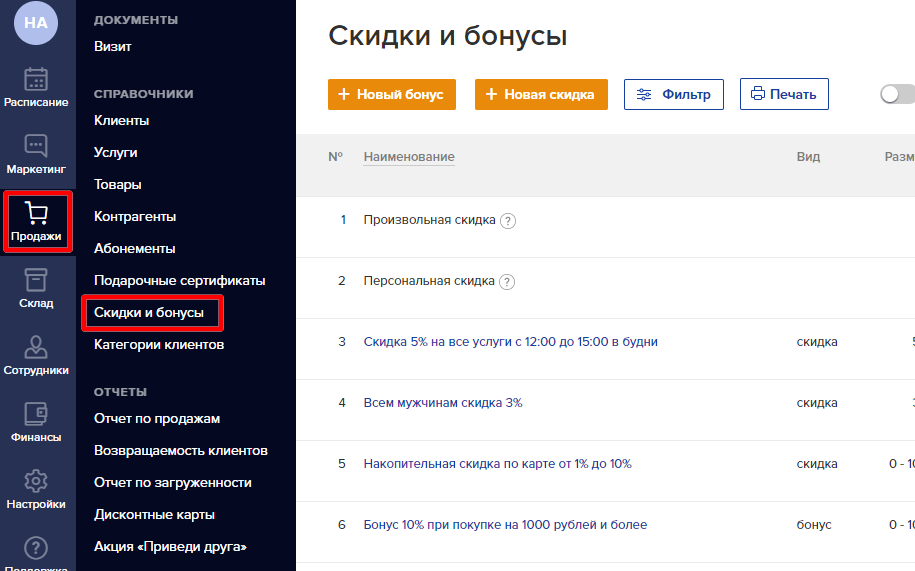Toggle the switch right of Печать
This screenshot has width=915, height=571.
[896, 94]
